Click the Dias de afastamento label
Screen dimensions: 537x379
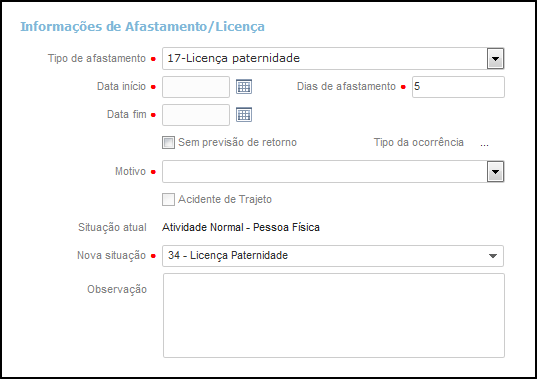[346, 86]
